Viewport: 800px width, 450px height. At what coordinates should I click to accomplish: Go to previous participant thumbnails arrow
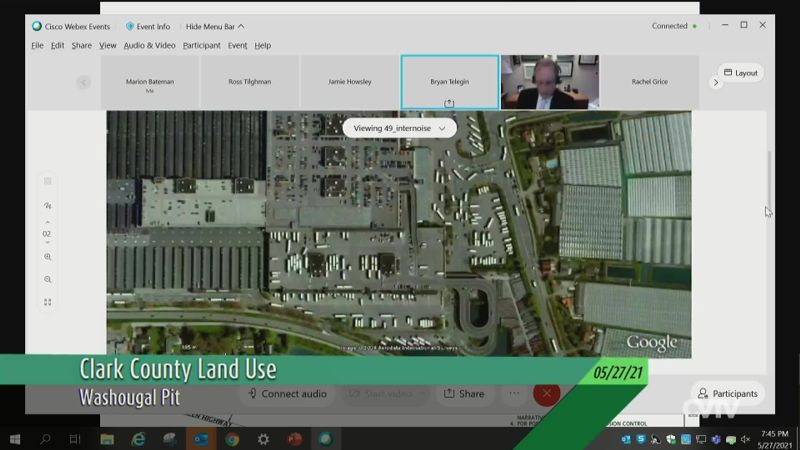(x=84, y=82)
